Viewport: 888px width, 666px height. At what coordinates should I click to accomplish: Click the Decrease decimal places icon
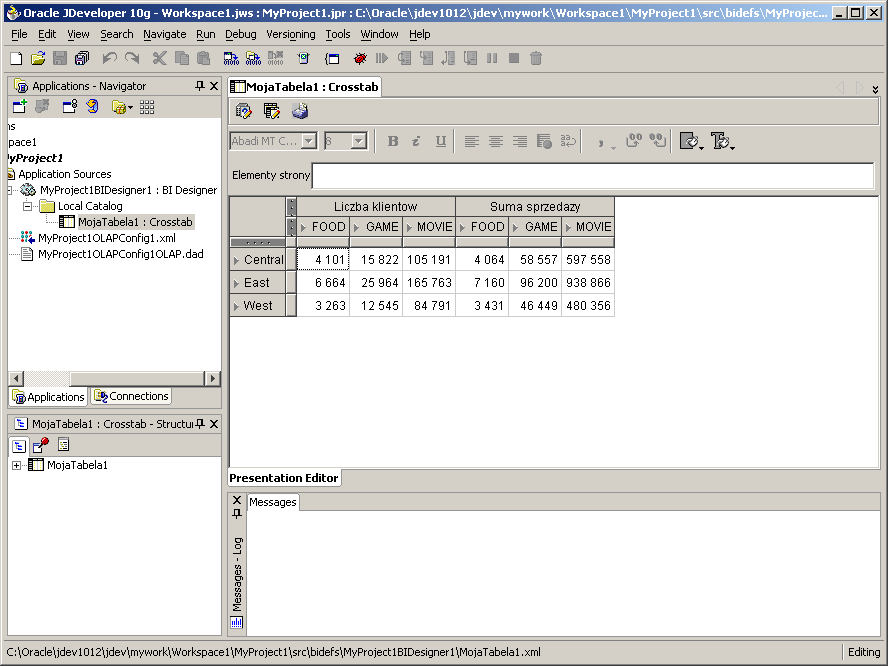(x=658, y=141)
